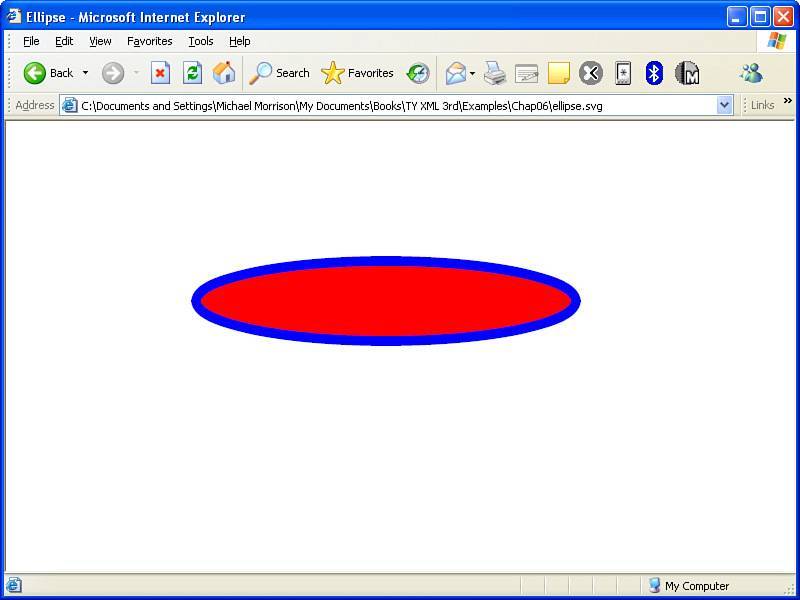This screenshot has width=800, height=600.
Task: Click the Windows flag throbber logo
Action: (777, 41)
